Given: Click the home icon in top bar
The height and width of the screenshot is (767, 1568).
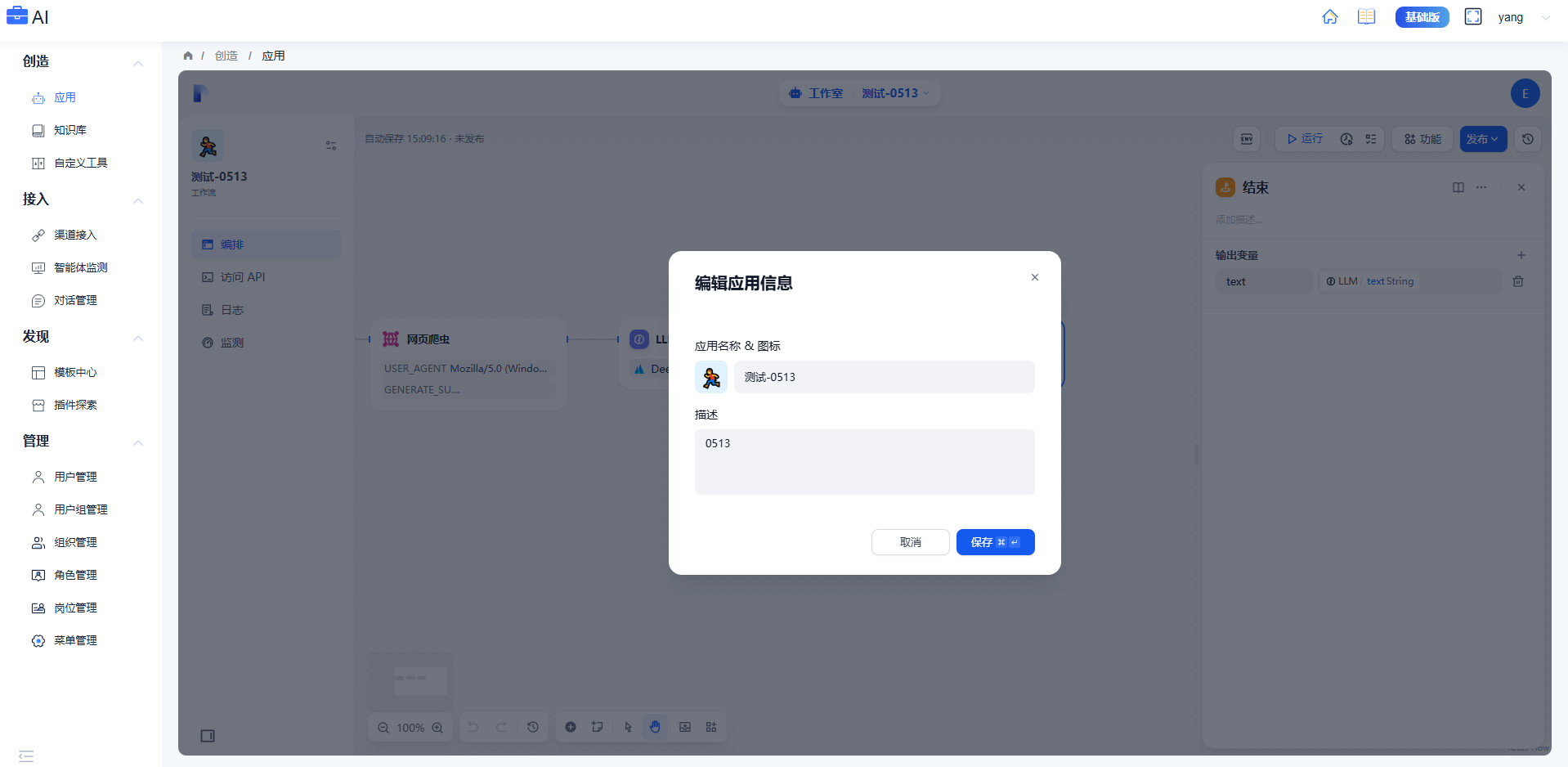Looking at the screenshot, I should tap(1330, 17).
